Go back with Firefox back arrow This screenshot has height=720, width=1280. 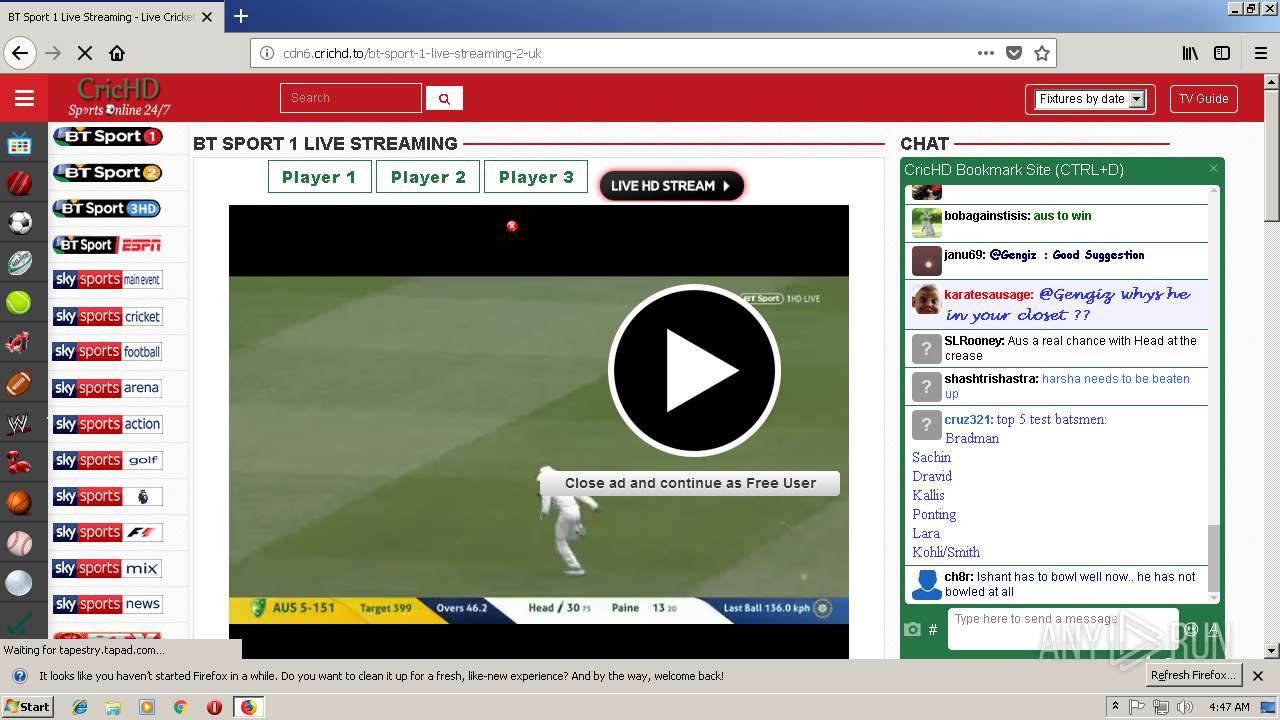click(x=20, y=53)
